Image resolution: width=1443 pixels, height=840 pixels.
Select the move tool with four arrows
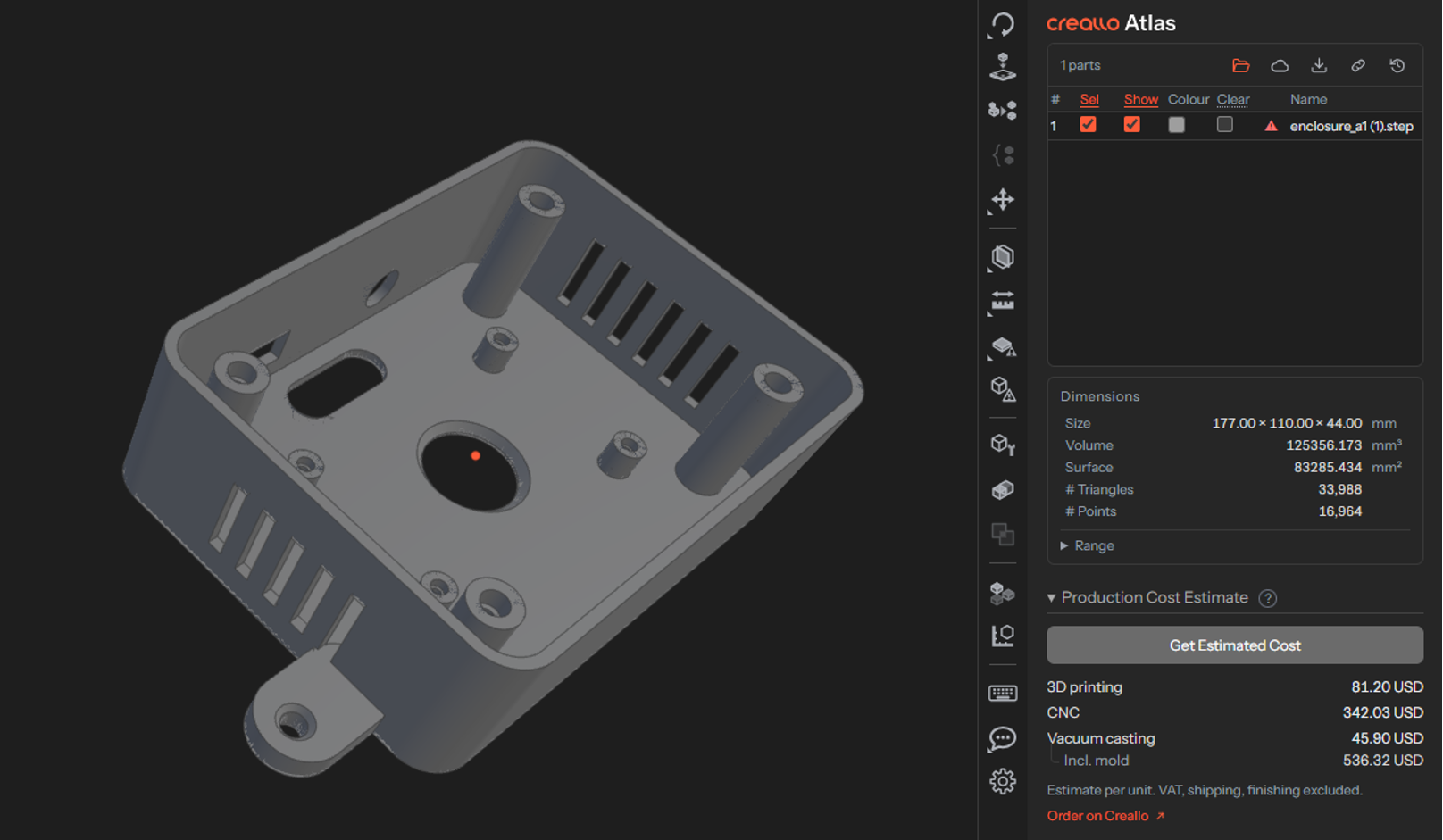point(1003,199)
